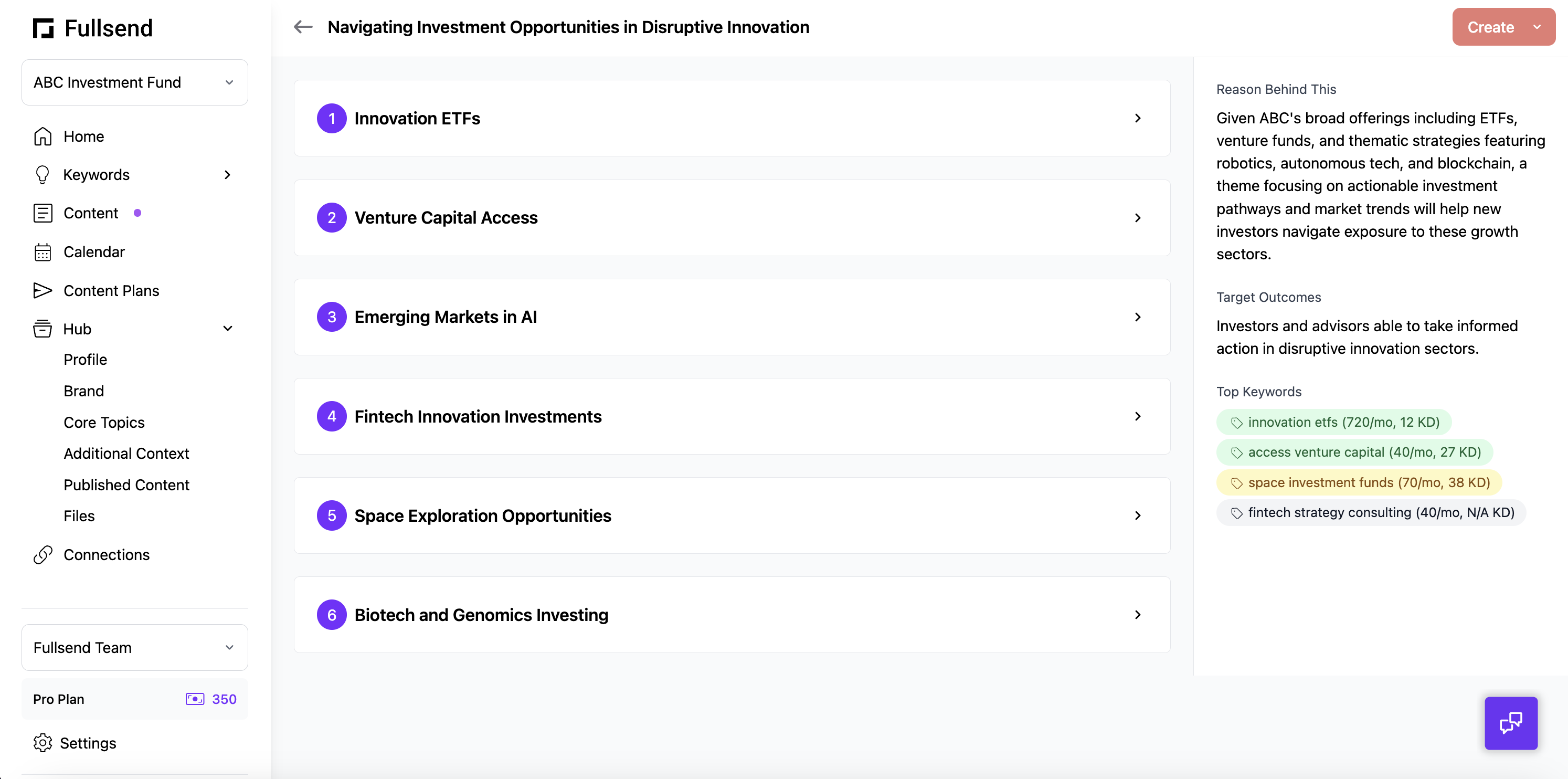This screenshot has width=1568, height=779.
Task: Click tag icon on access venture capital keyword
Action: (x=1236, y=452)
